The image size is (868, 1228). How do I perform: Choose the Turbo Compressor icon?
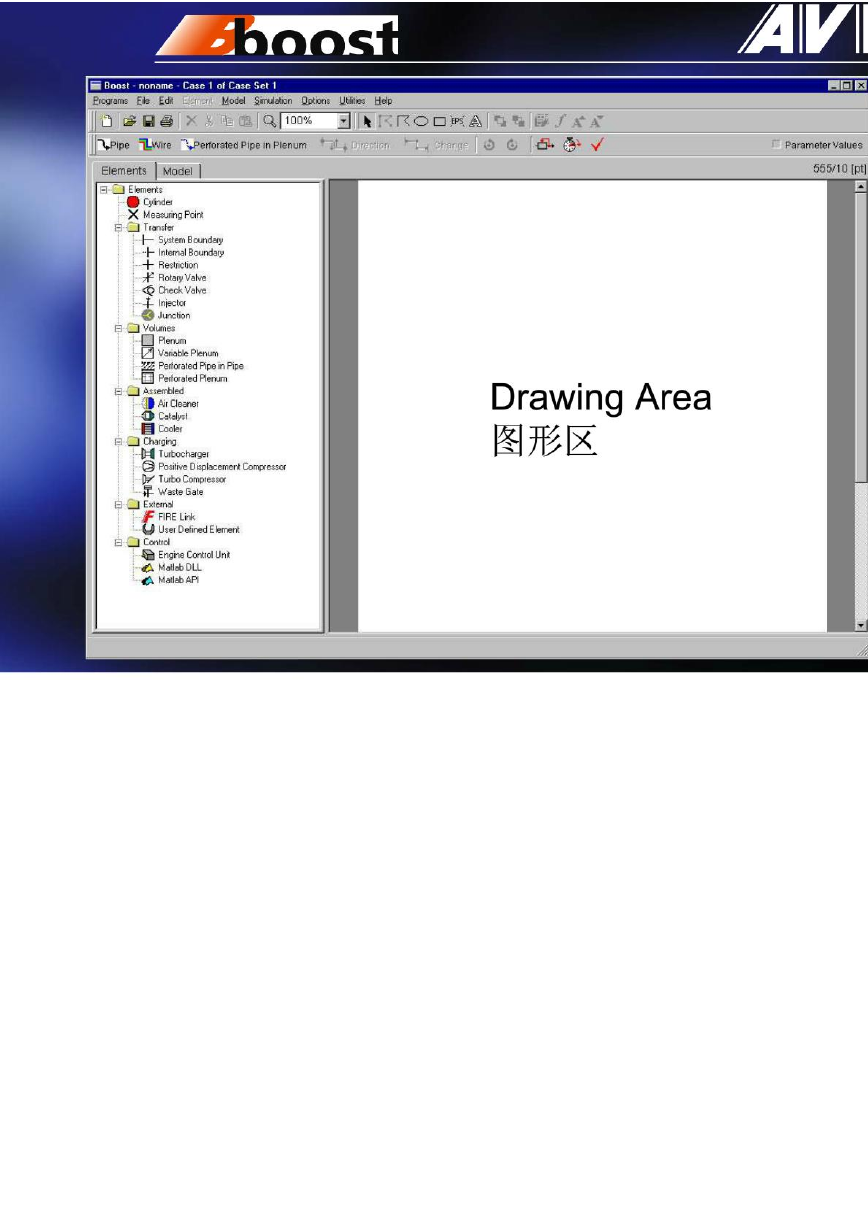148,479
